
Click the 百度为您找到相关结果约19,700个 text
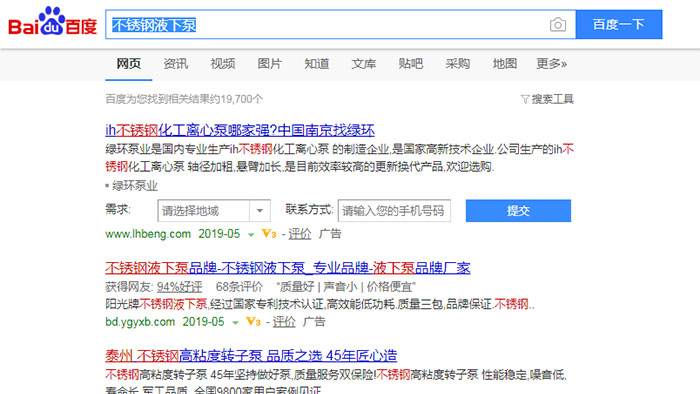tap(184, 99)
